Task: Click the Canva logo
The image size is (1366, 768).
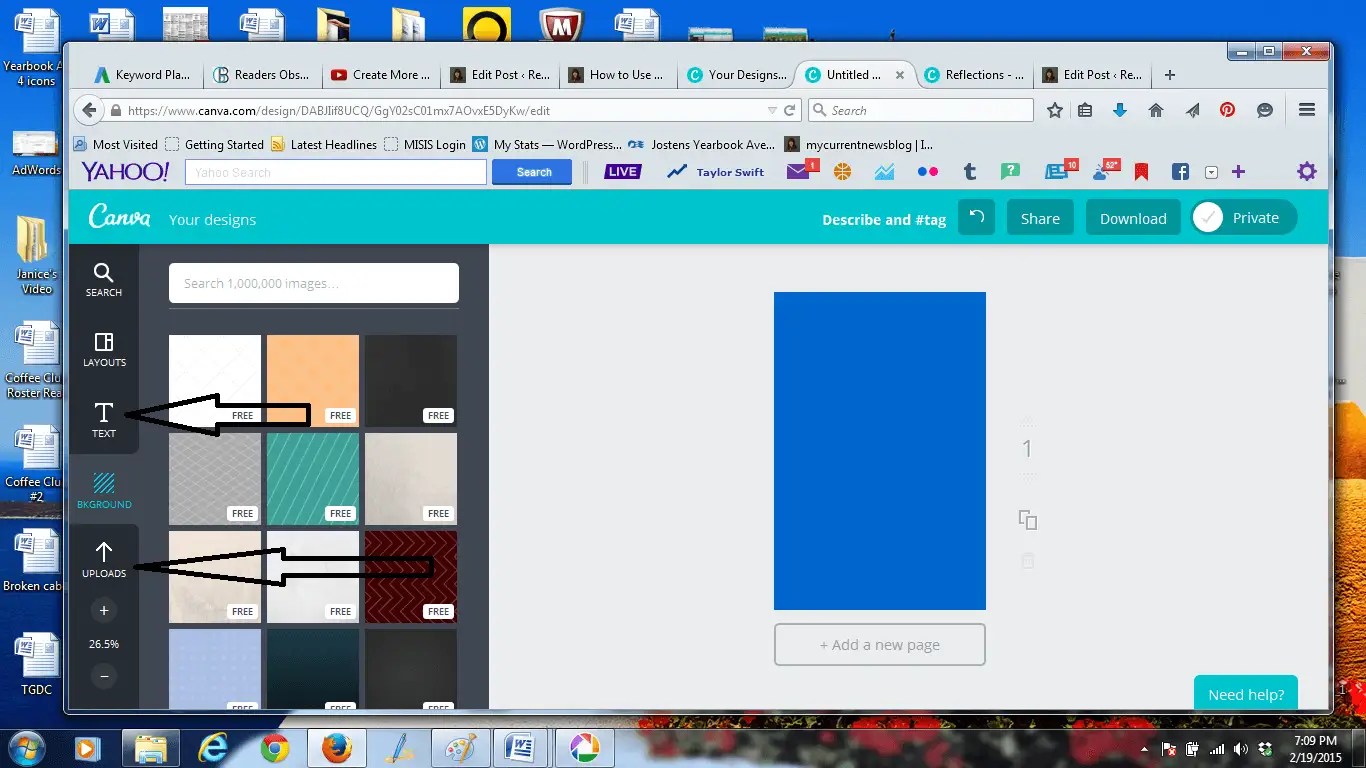Action: [x=119, y=217]
